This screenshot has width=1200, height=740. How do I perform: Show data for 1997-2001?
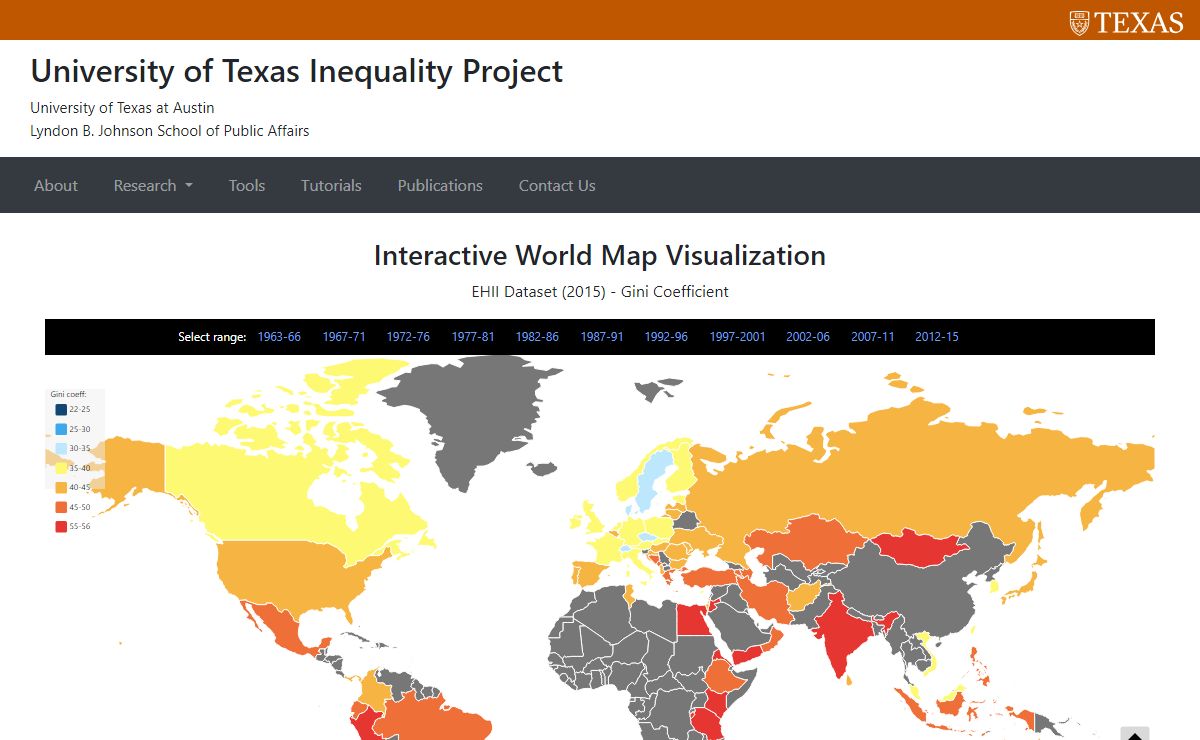[x=738, y=337]
